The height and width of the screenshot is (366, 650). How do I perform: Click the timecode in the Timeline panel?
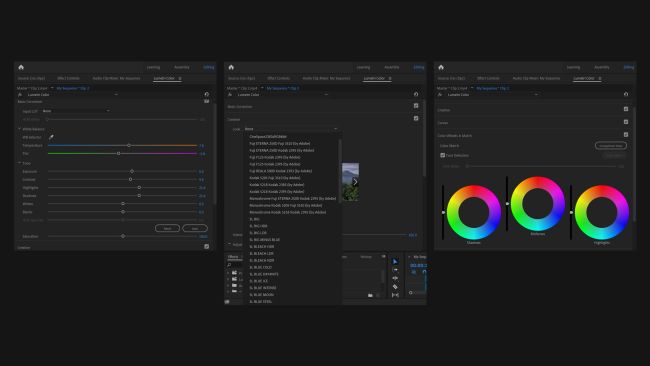point(418,265)
